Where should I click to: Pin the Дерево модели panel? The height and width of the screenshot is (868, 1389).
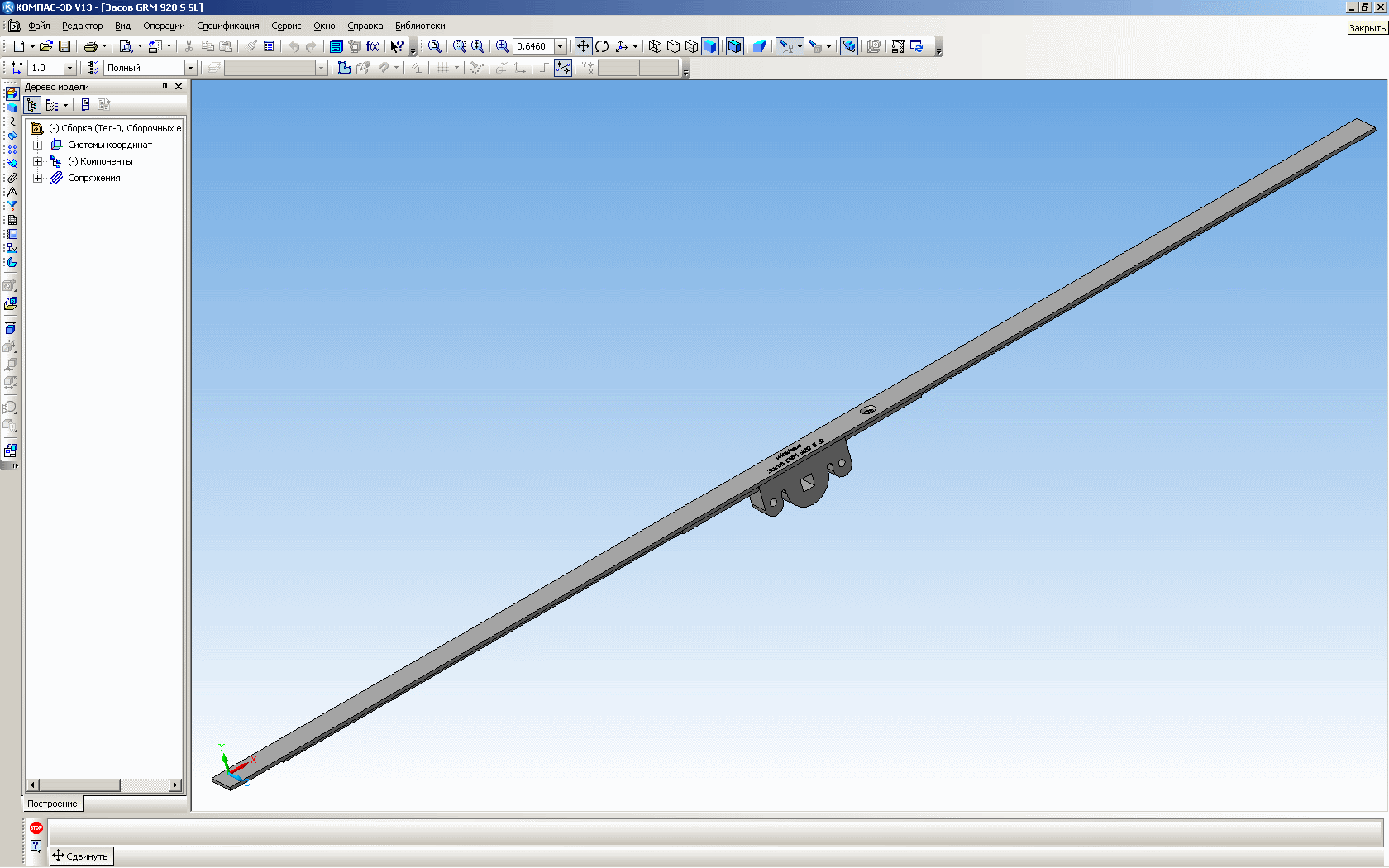coord(165,87)
